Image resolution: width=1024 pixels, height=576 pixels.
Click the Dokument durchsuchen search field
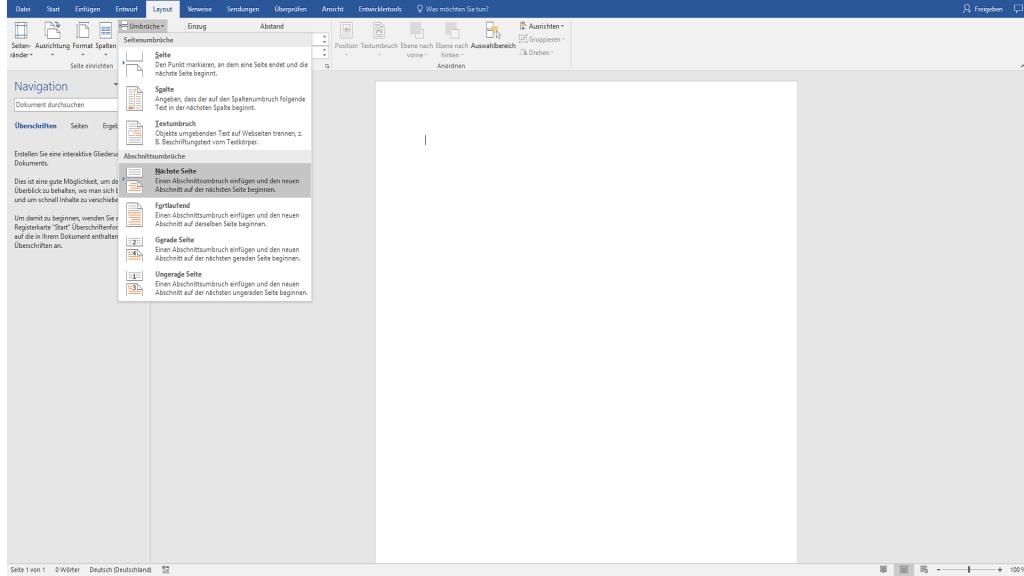coord(65,104)
